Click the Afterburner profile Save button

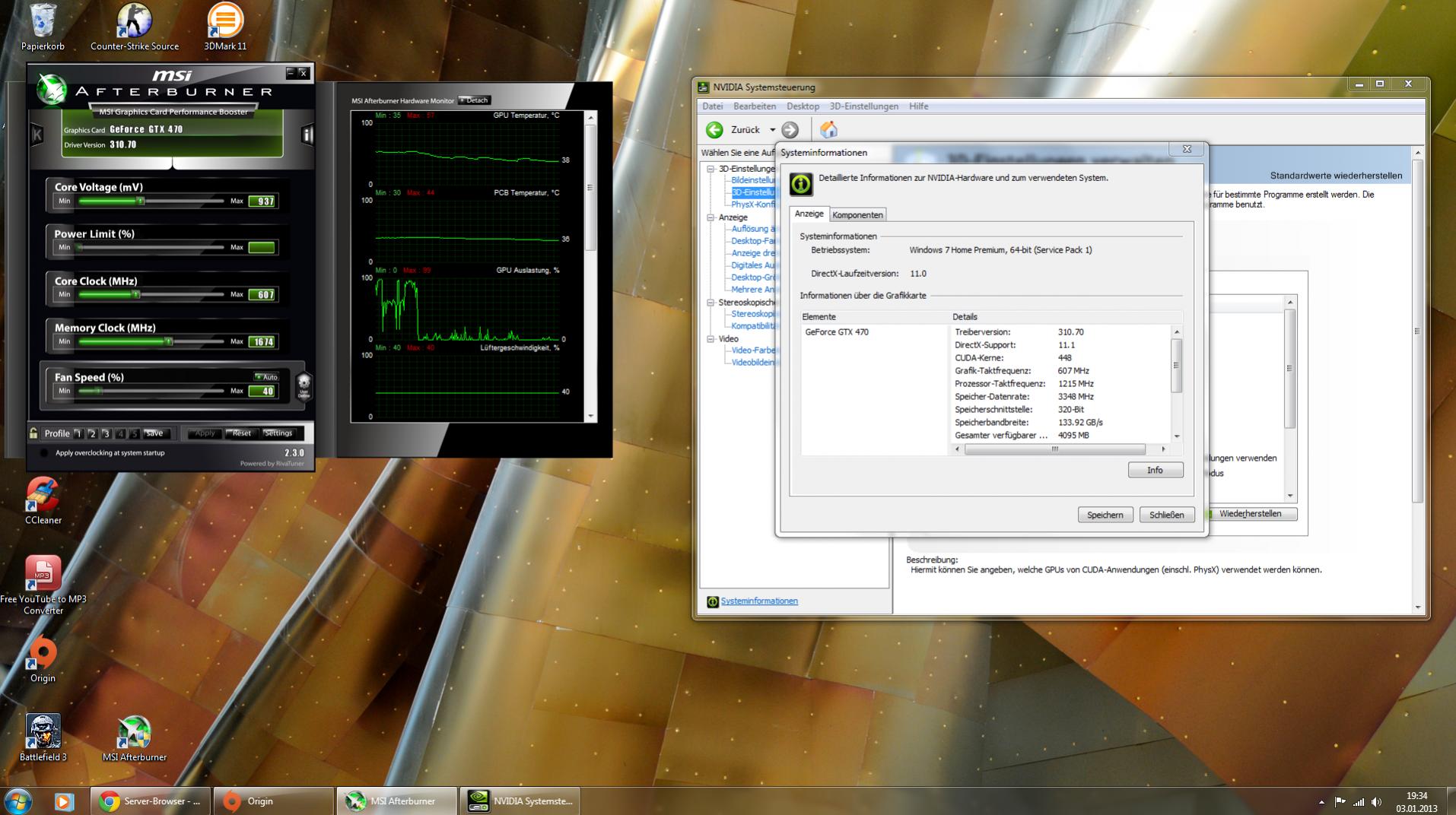pyautogui.click(x=154, y=433)
